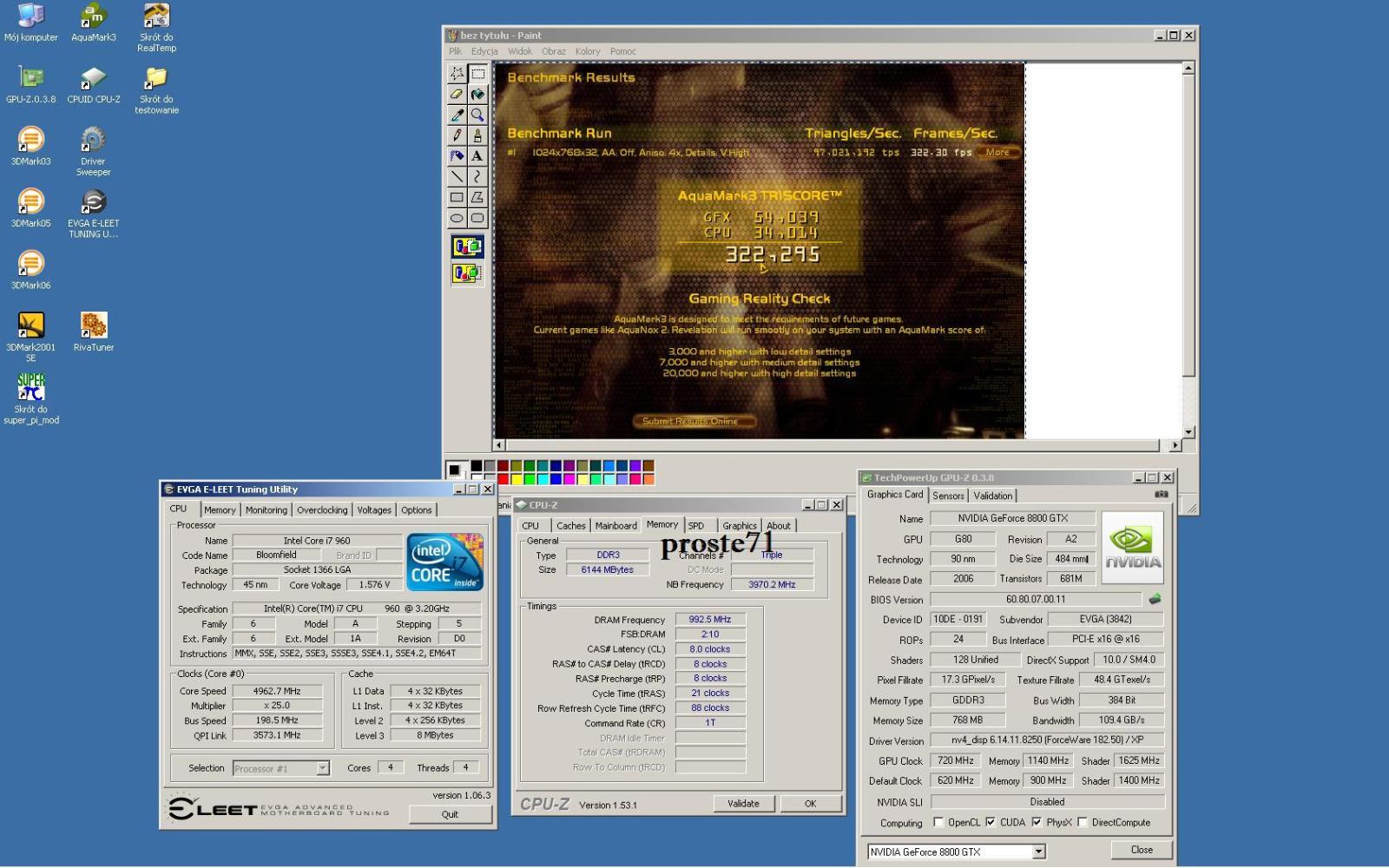
Task: Choose the Fill With Color bucket tool
Action: tap(477, 94)
